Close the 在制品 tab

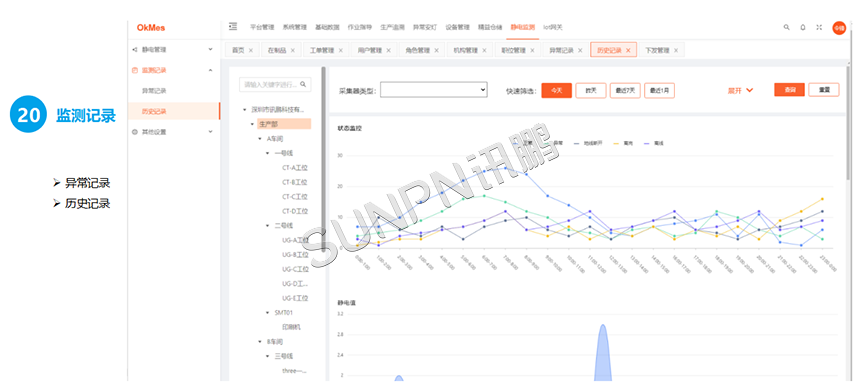(292, 50)
